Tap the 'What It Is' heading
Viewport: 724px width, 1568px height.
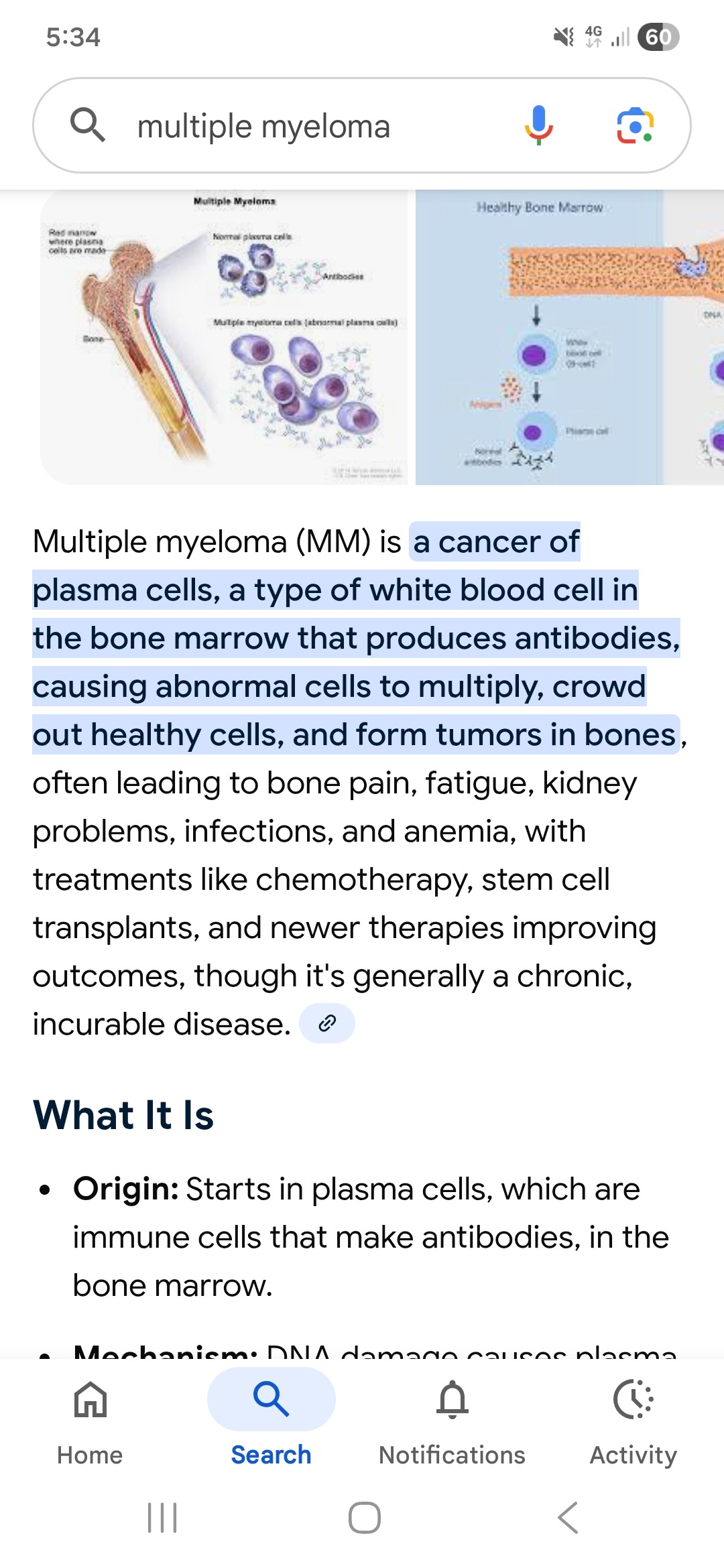point(123,1116)
